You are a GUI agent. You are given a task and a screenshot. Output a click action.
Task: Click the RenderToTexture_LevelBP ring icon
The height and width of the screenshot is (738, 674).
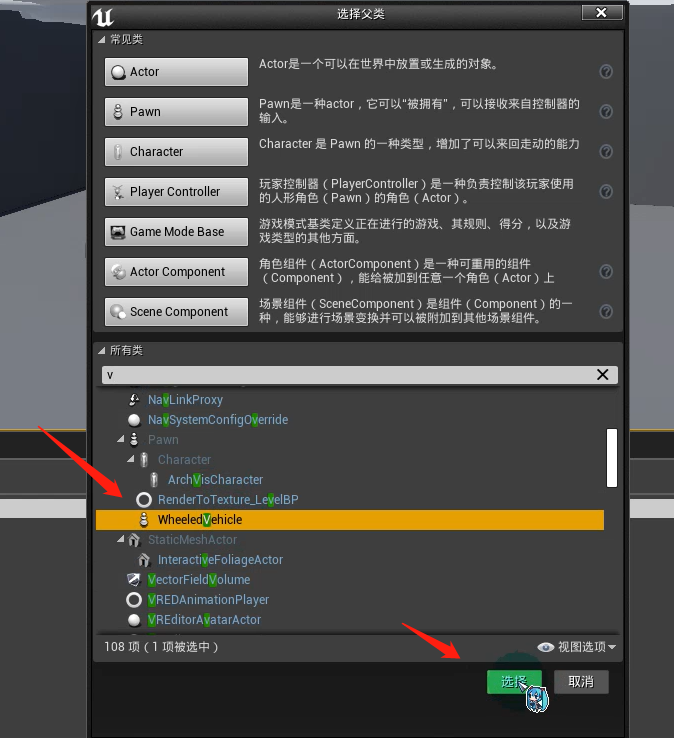tap(144, 499)
